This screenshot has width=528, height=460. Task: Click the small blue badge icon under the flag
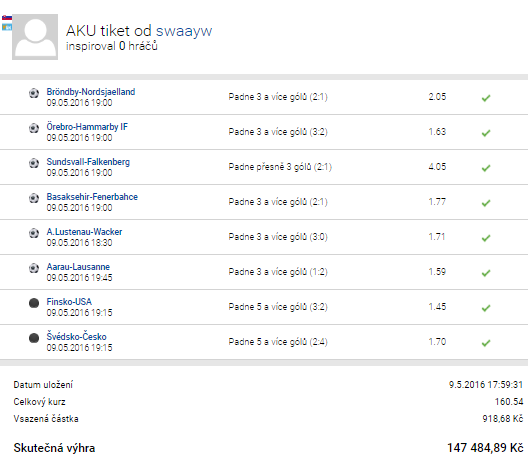coord(7,27)
